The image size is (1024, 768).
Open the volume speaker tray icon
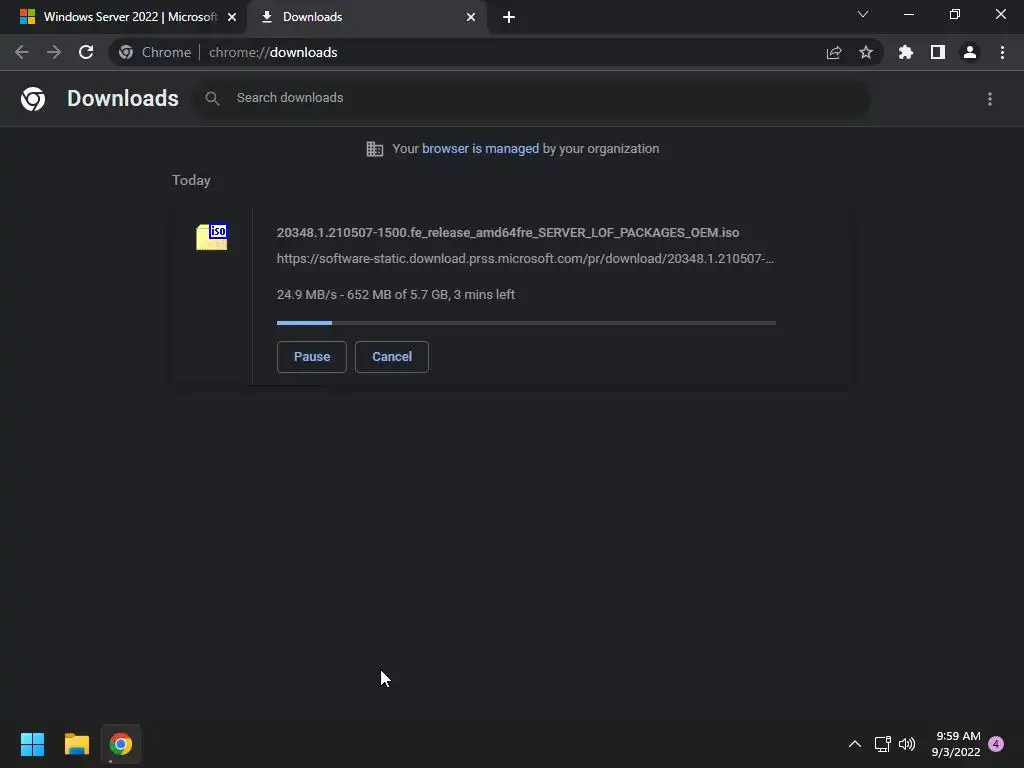tap(907, 744)
